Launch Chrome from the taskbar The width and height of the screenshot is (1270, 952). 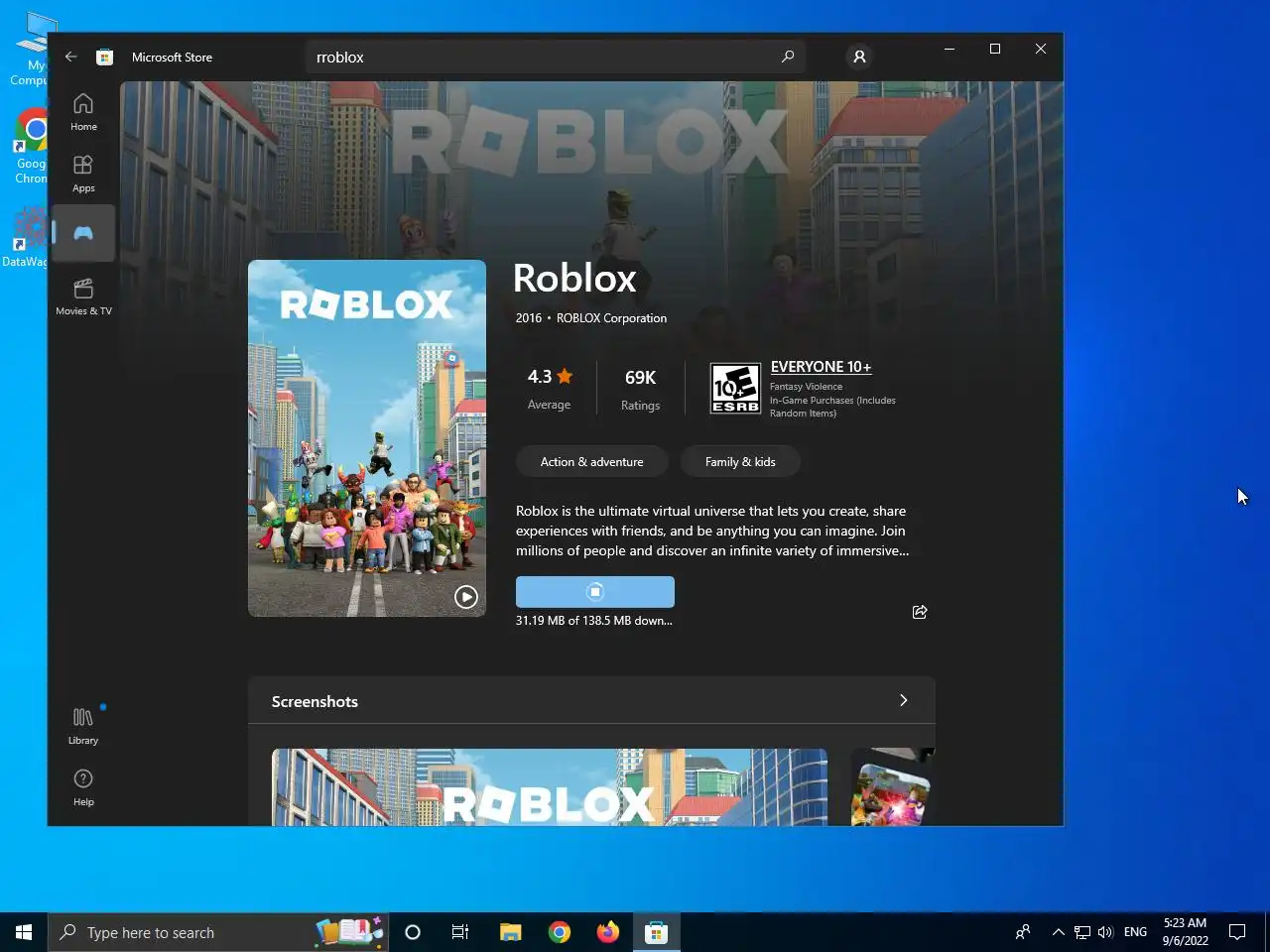click(560, 932)
